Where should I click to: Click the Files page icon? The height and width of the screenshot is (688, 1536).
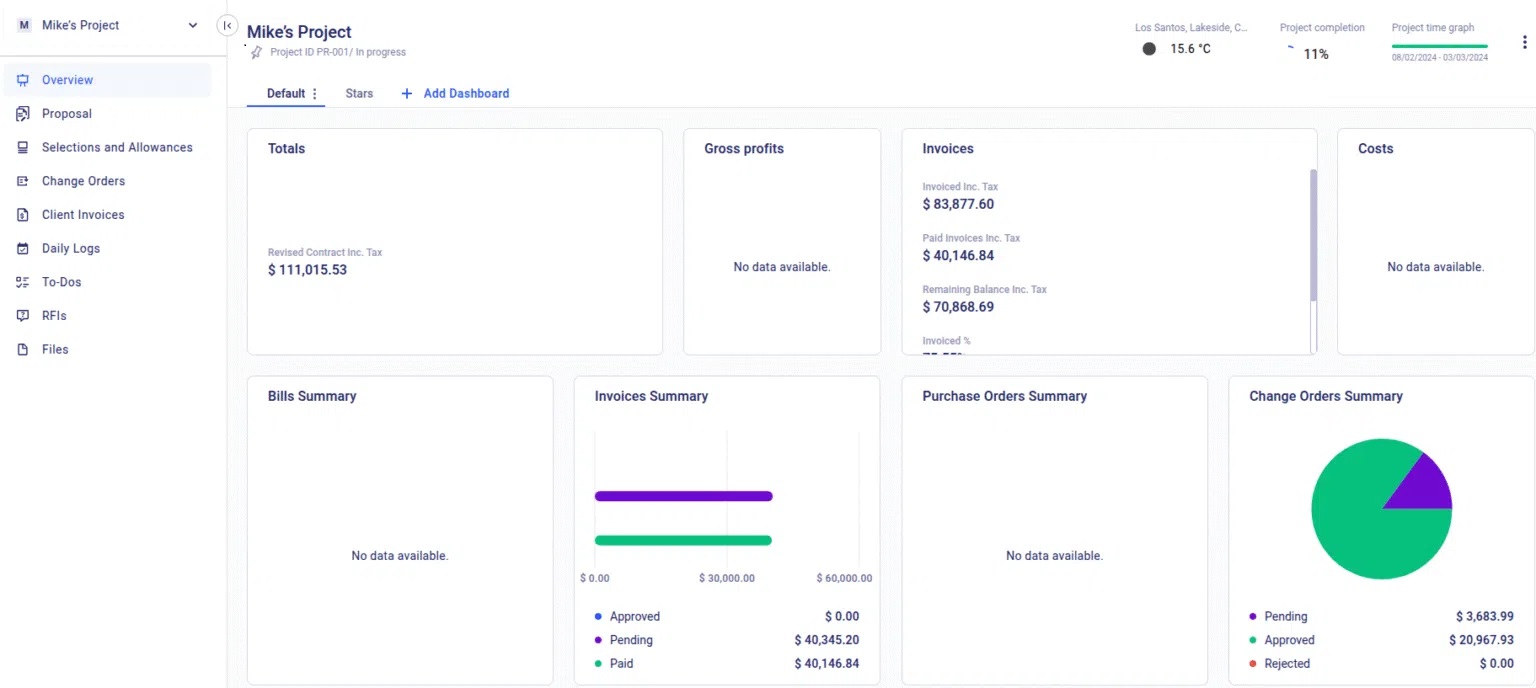(x=22, y=350)
